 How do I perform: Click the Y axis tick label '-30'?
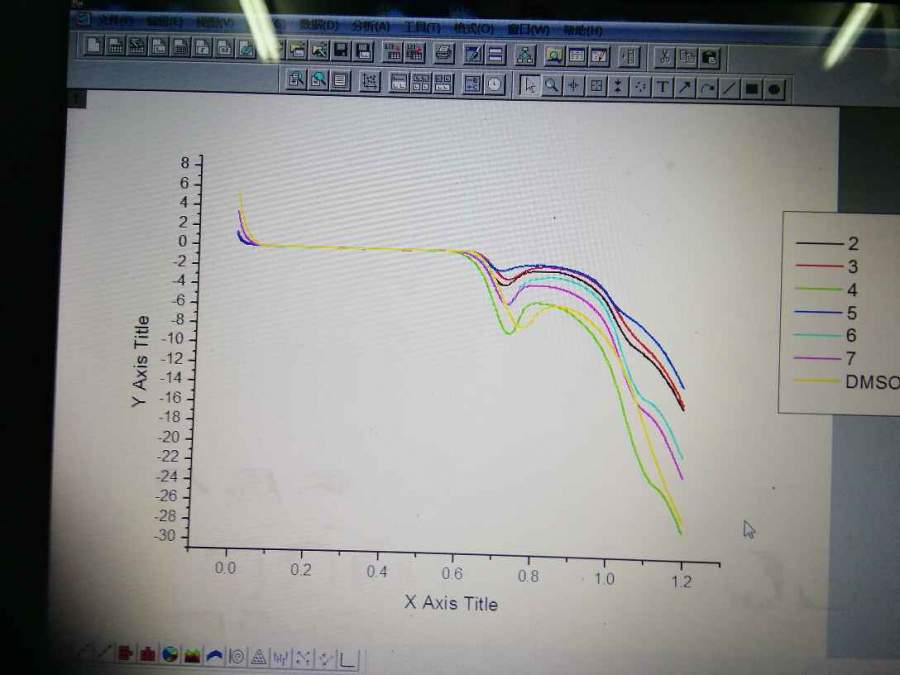pyautogui.click(x=164, y=536)
